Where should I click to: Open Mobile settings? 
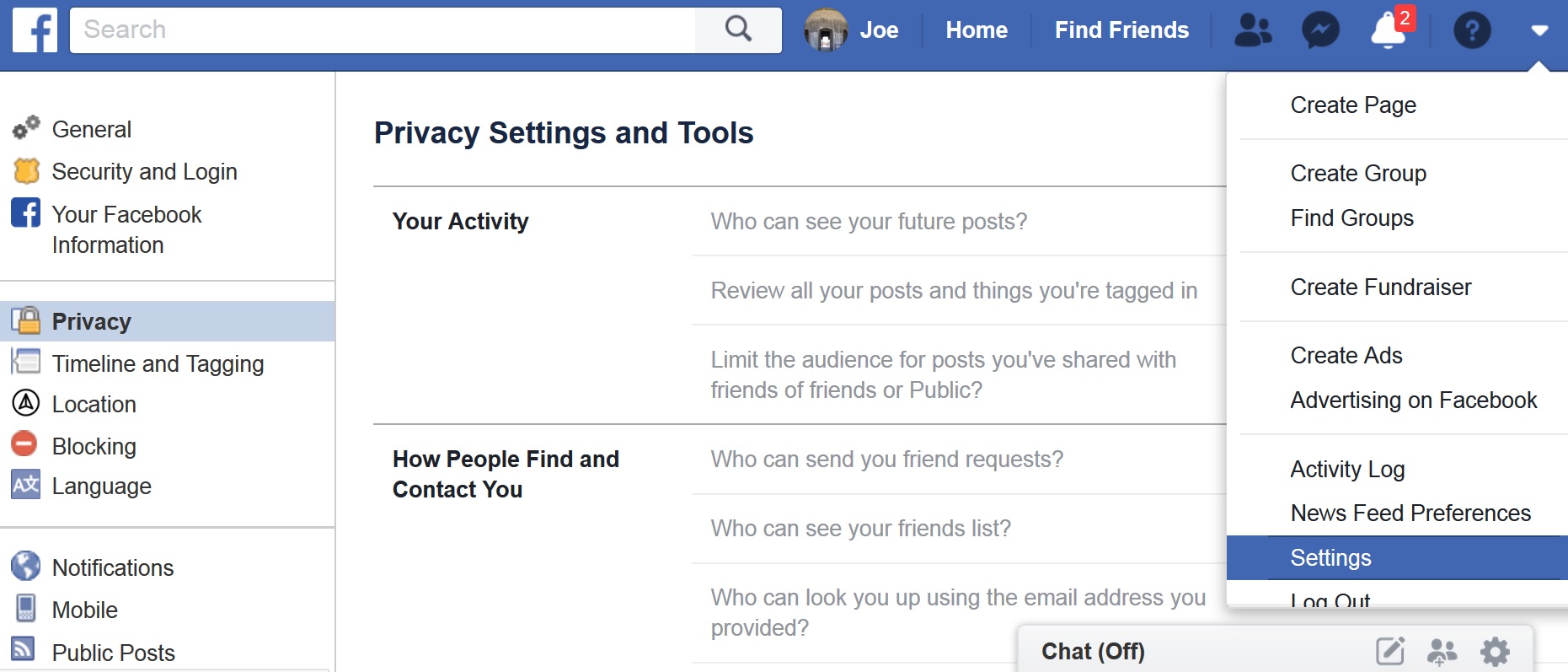[84, 610]
